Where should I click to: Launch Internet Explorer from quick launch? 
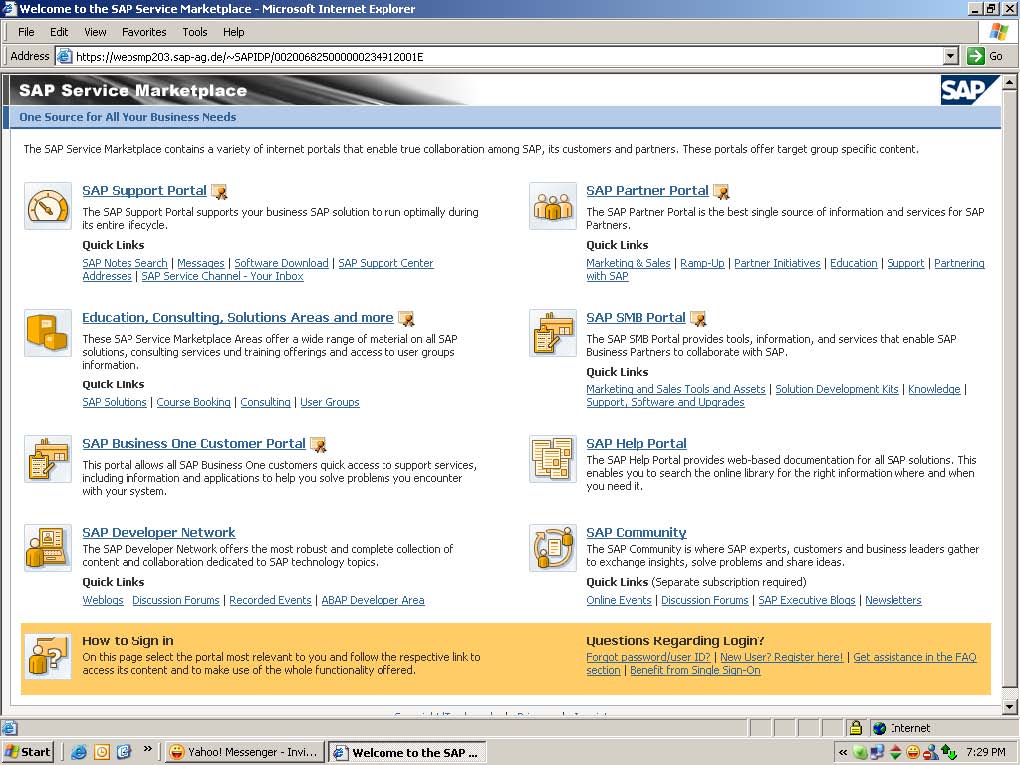[79, 752]
